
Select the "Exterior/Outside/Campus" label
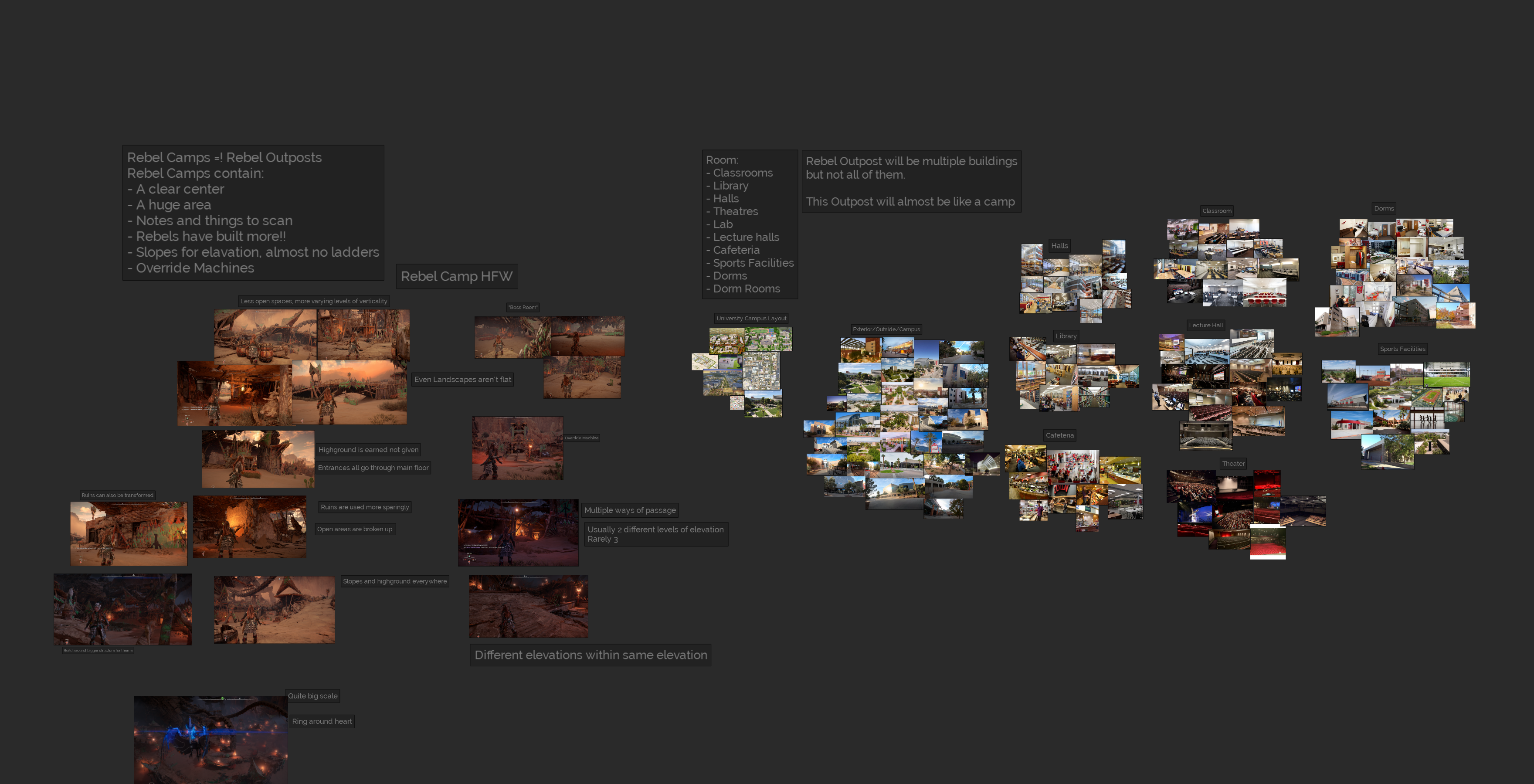[886, 329]
